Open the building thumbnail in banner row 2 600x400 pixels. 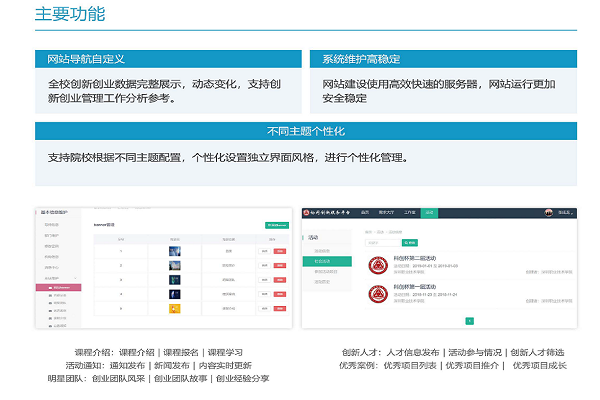click(x=174, y=265)
